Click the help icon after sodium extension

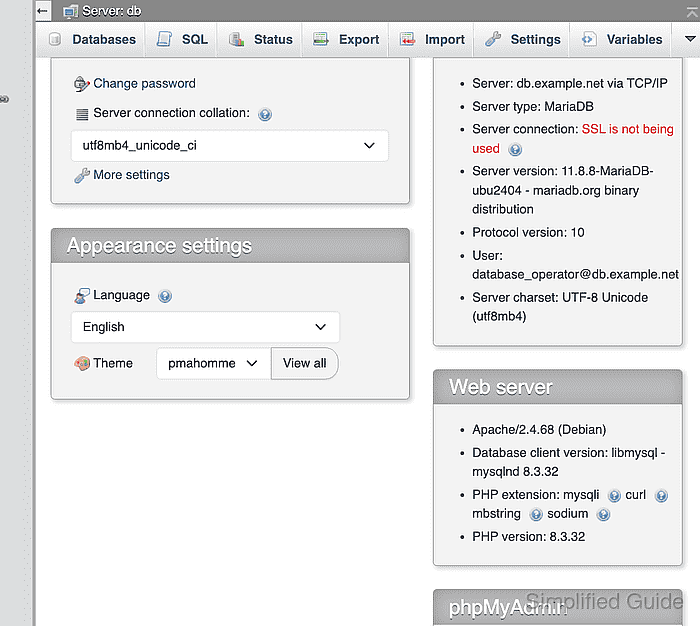click(x=603, y=514)
